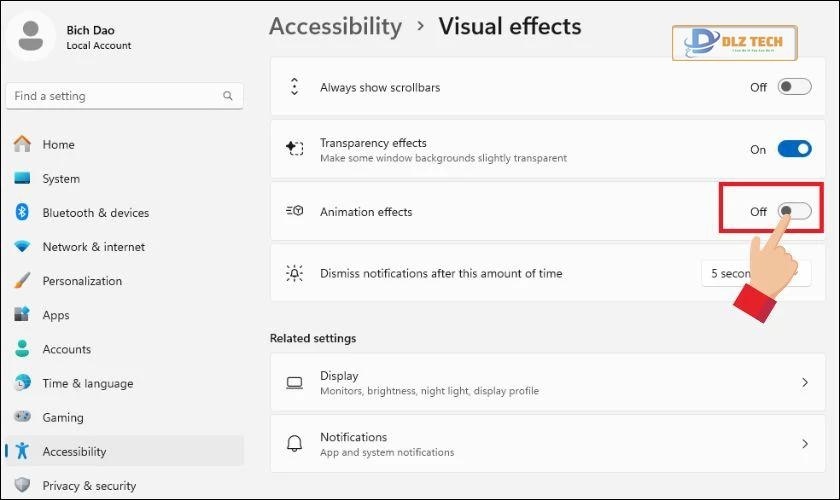840x500 pixels.
Task: Open the Dismiss notifications time dropdown
Action: click(750, 273)
